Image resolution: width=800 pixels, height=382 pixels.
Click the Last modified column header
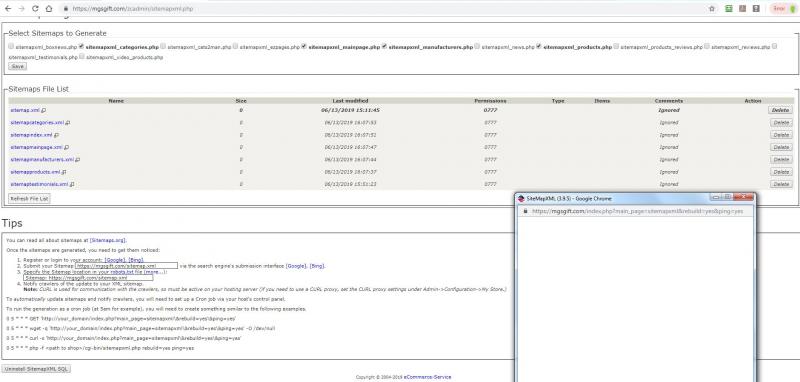[x=350, y=101]
